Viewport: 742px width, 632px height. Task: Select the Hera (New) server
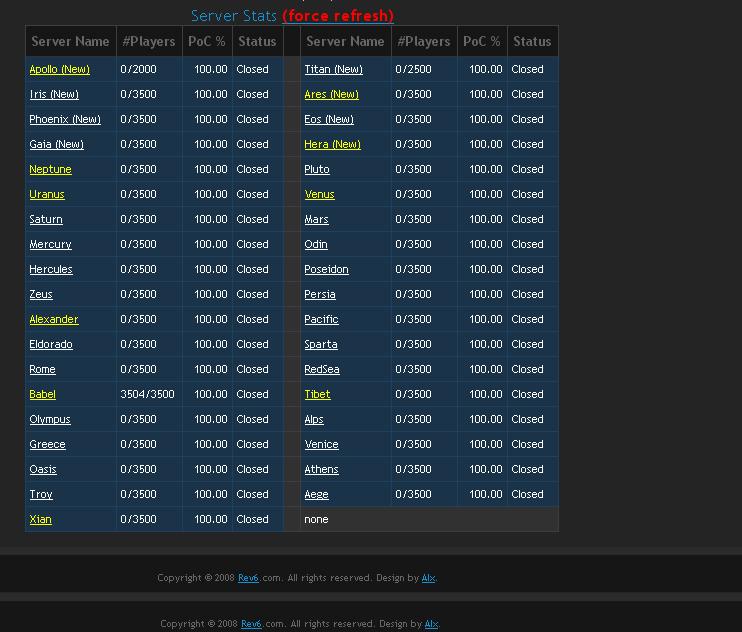point(332,144)
